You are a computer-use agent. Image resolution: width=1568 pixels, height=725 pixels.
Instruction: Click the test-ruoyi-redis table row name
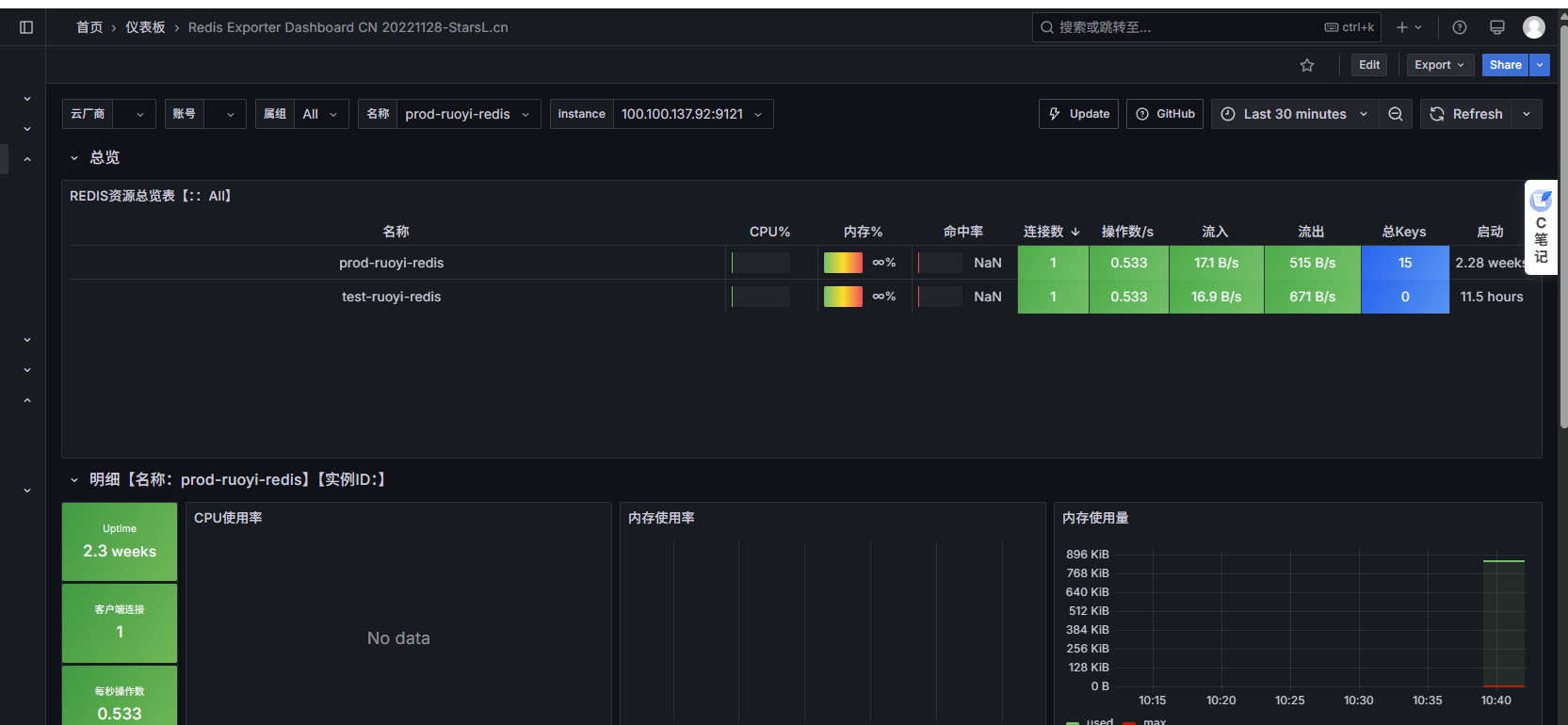(x=391, y=297)
